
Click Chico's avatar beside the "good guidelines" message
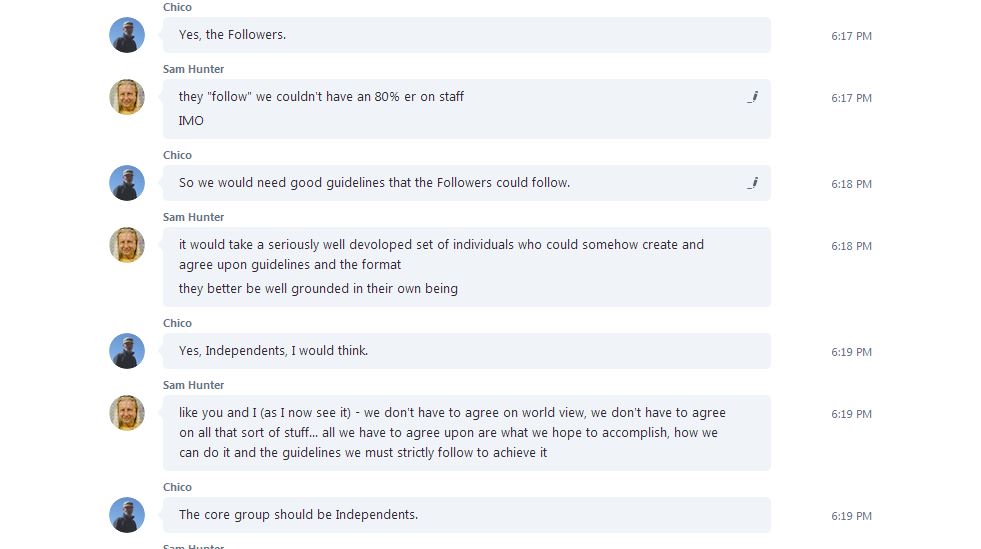pos(127,183)
